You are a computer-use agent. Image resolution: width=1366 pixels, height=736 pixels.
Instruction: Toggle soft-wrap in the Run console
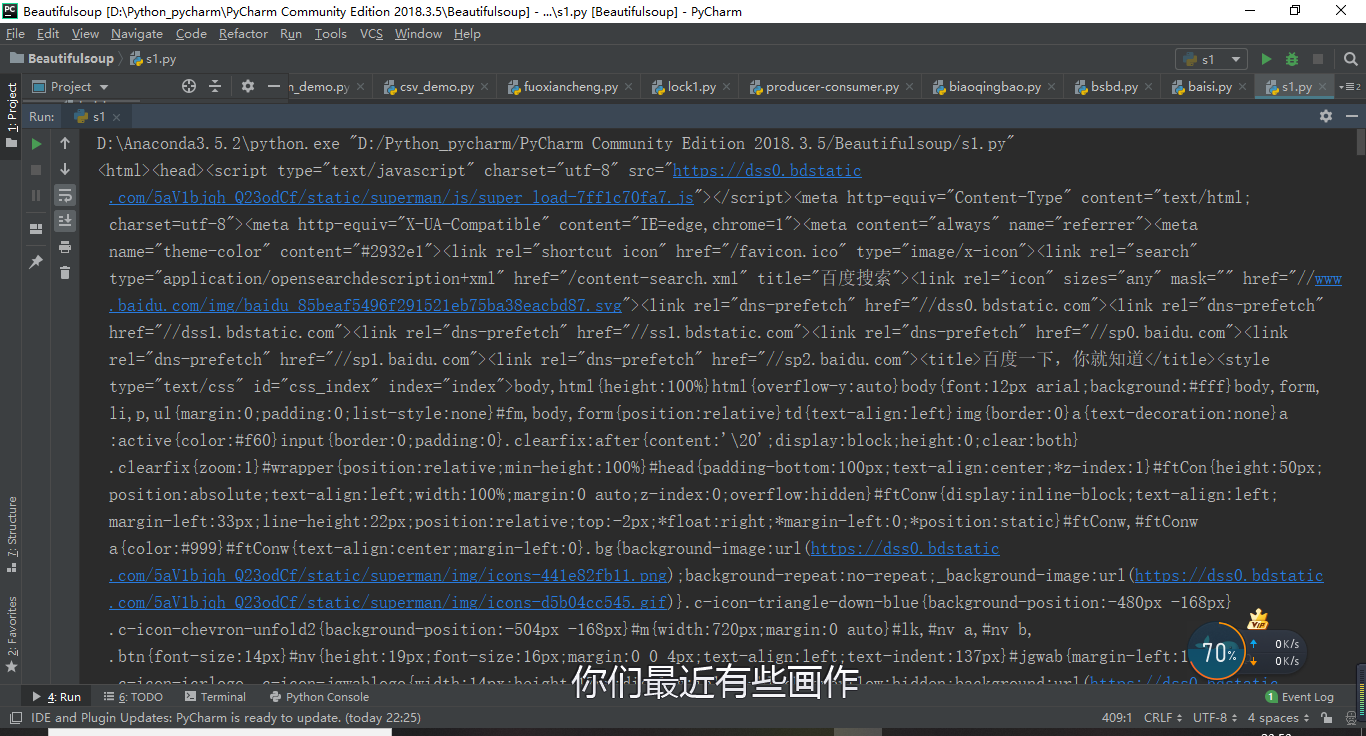(65, 195)
